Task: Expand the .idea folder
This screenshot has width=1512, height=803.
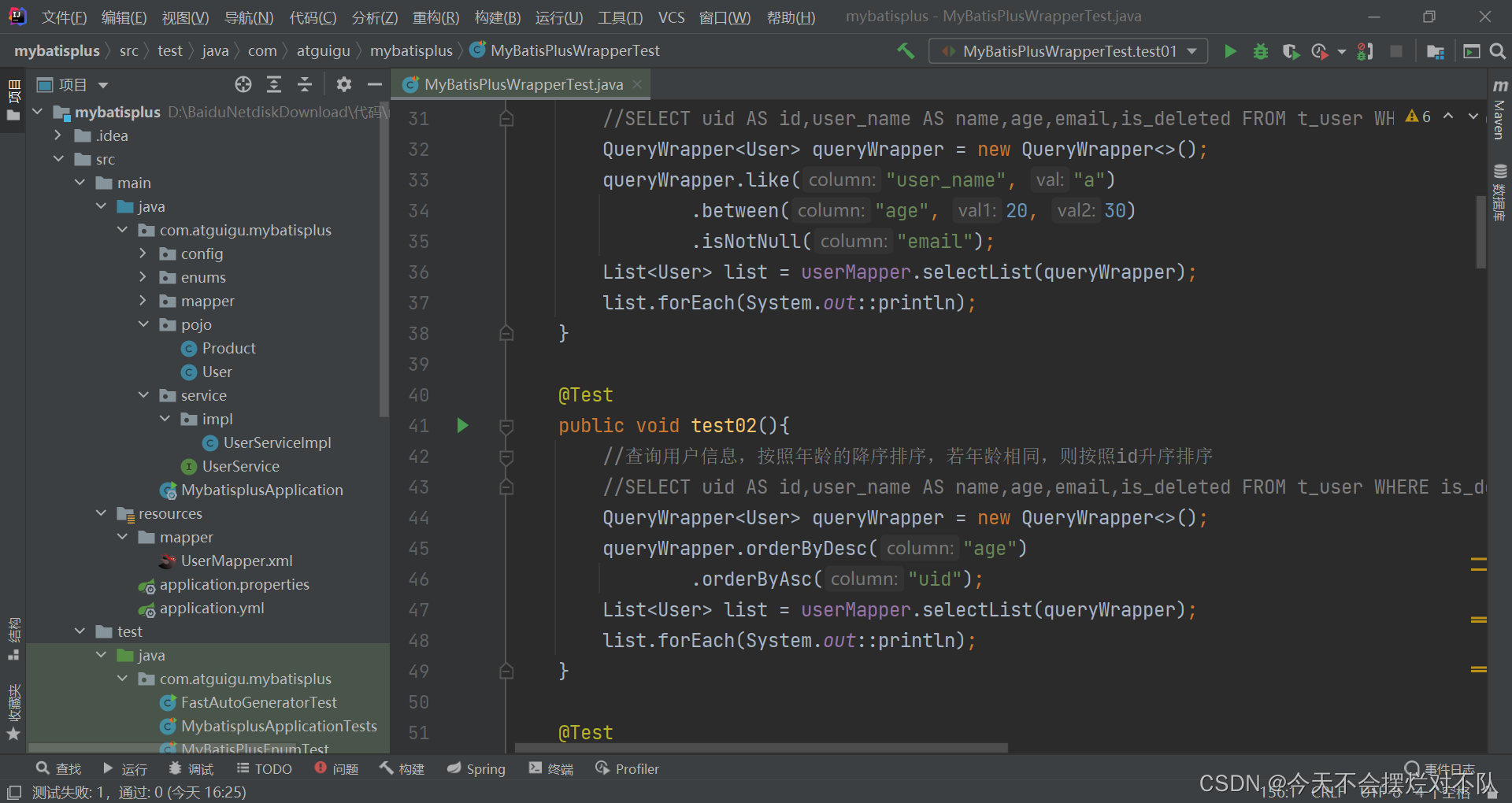Action: click(x=58, y=135)
